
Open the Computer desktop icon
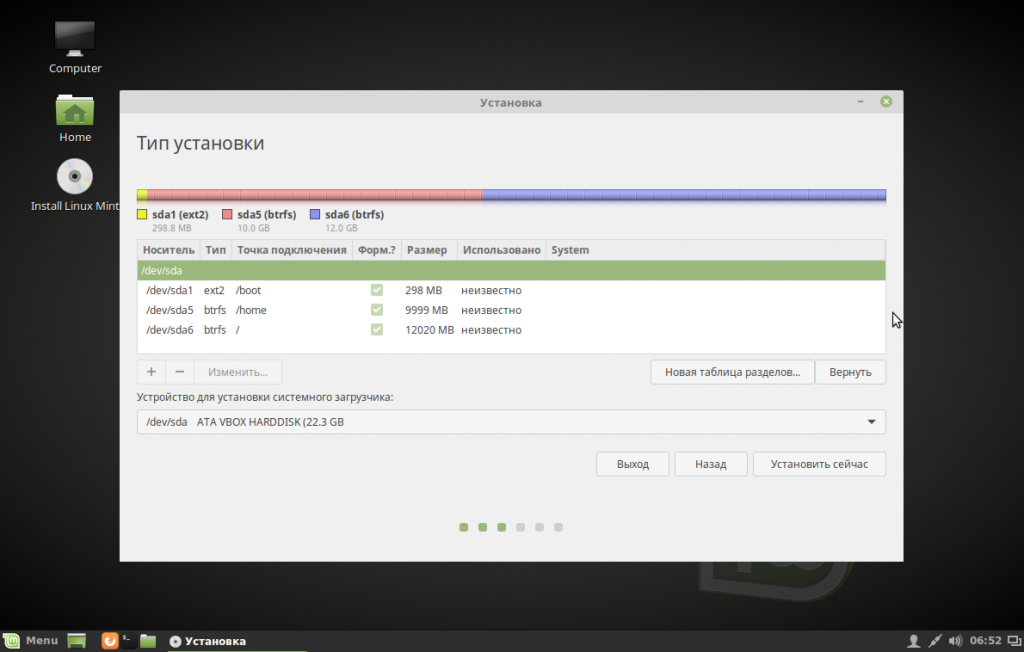click(74, 40)
